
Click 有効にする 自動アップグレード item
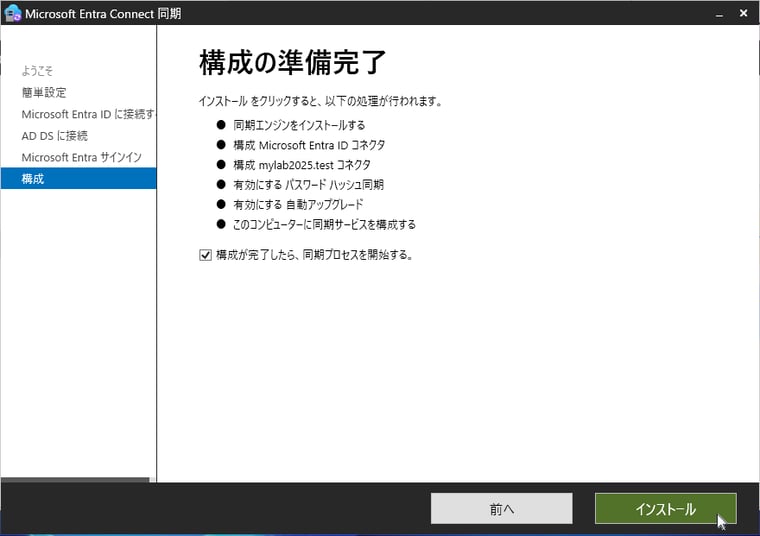tap(298, 205)
